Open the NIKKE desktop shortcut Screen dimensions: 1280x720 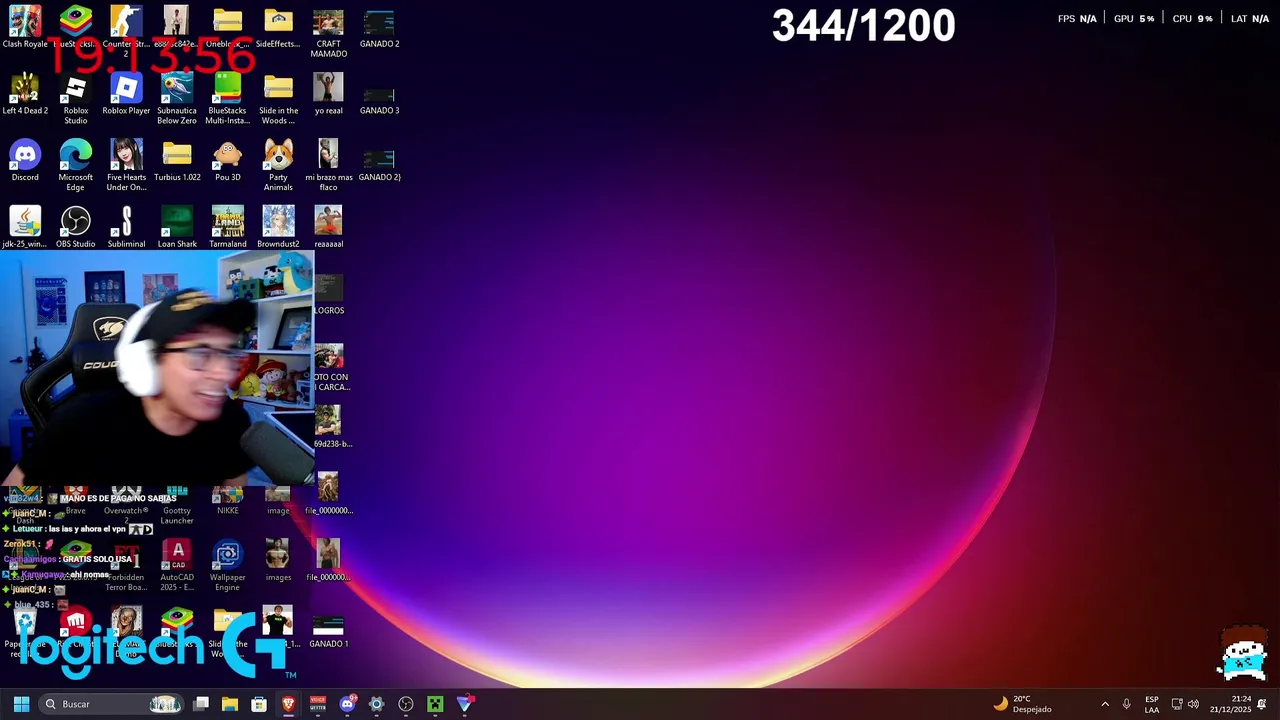(x=227, y=502)
